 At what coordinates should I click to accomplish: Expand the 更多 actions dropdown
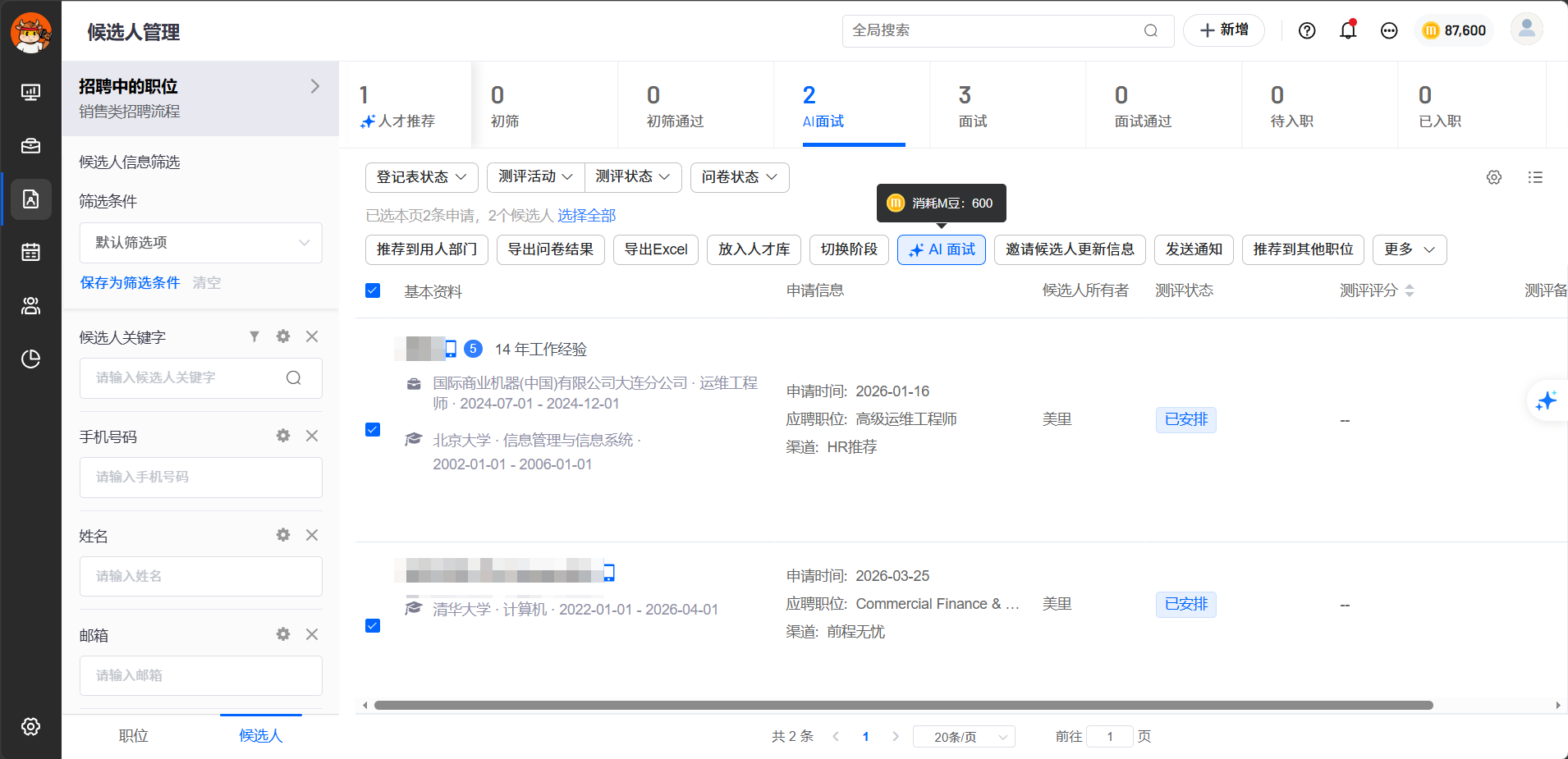point(1409,249)
